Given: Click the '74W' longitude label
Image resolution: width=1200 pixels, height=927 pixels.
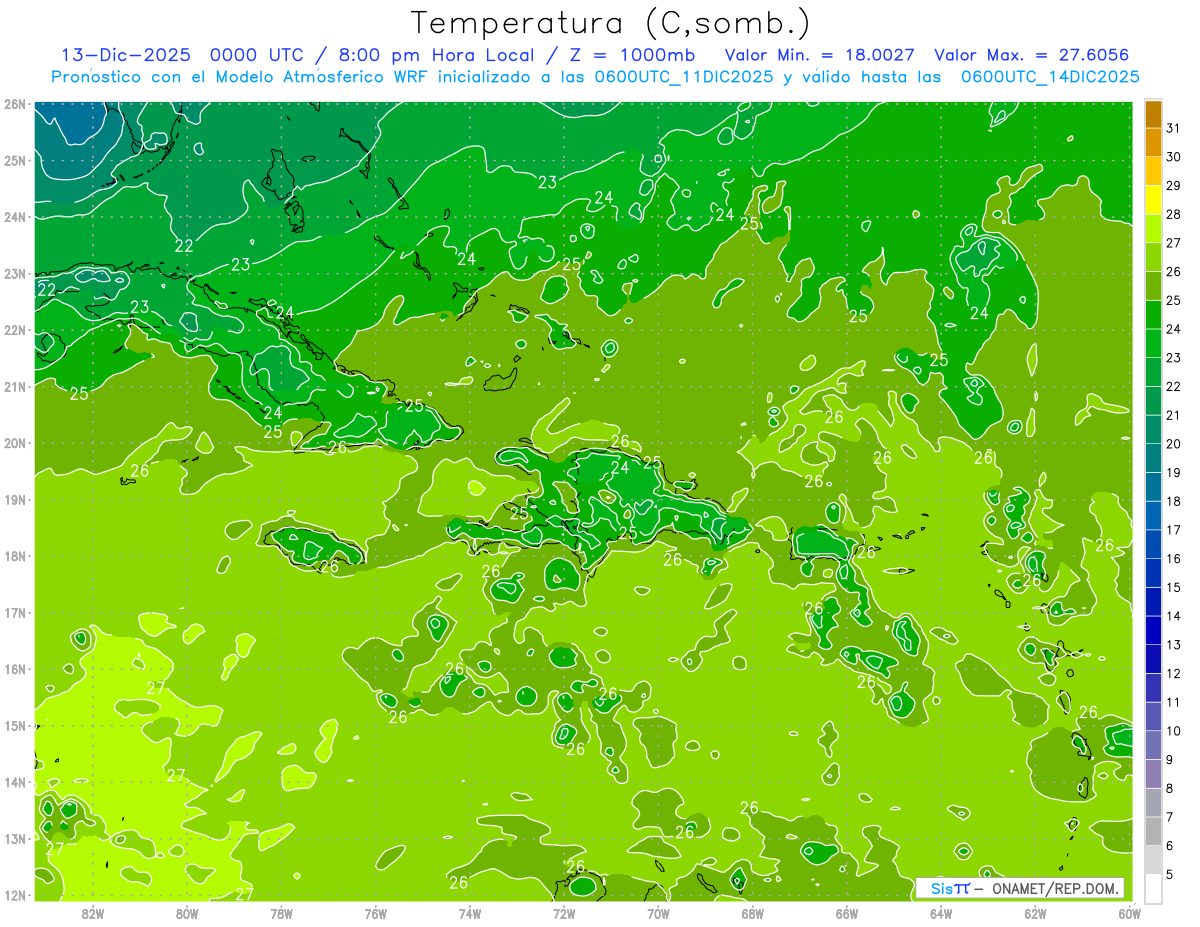Looking at the screenshot, I should pos(470,913).
